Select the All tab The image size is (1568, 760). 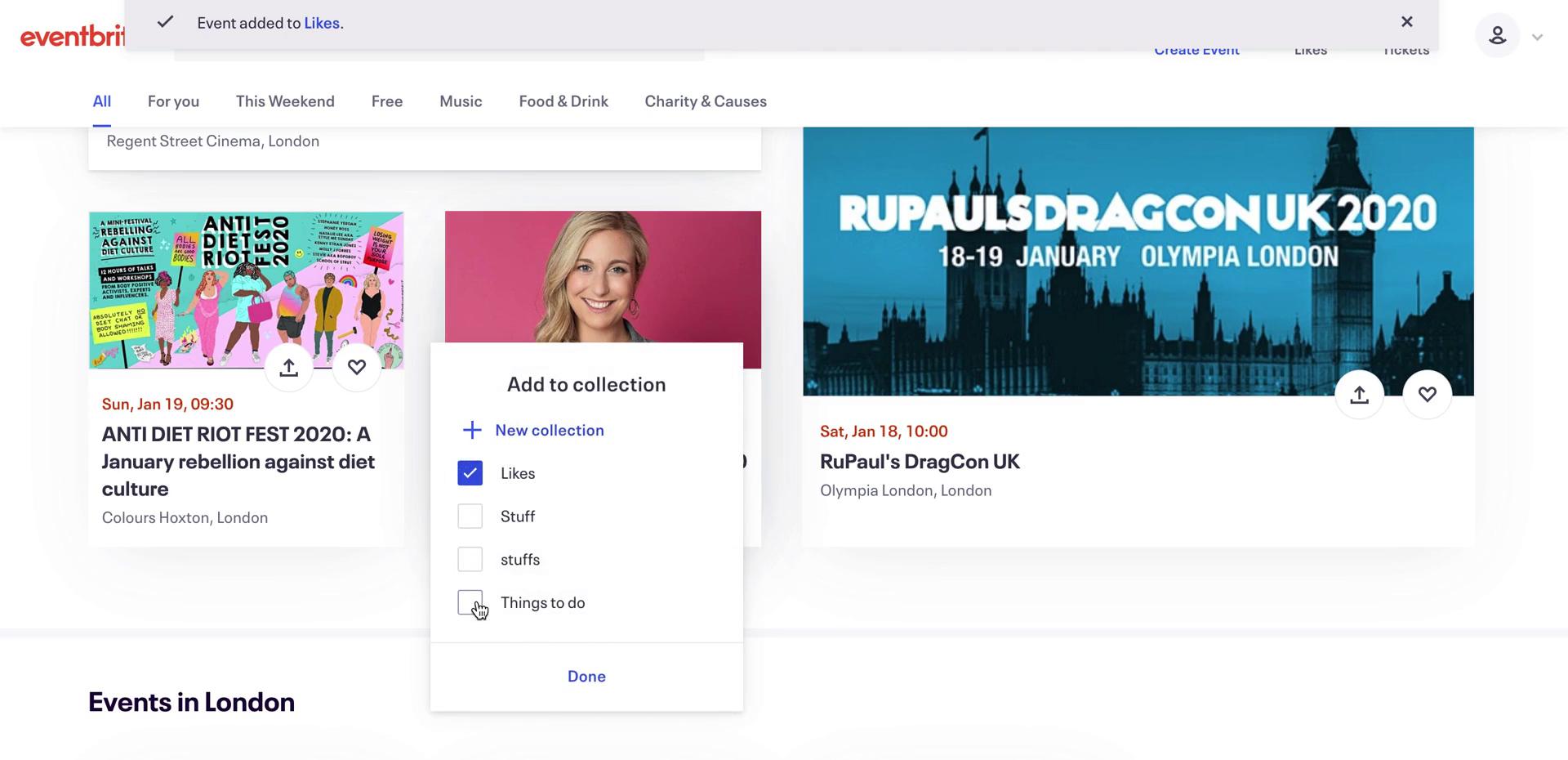(101, 101)
